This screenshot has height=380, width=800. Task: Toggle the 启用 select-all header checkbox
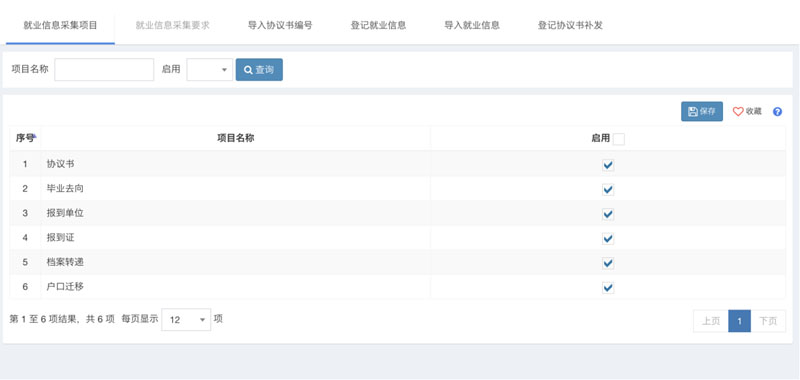click(x=618, y=139)
